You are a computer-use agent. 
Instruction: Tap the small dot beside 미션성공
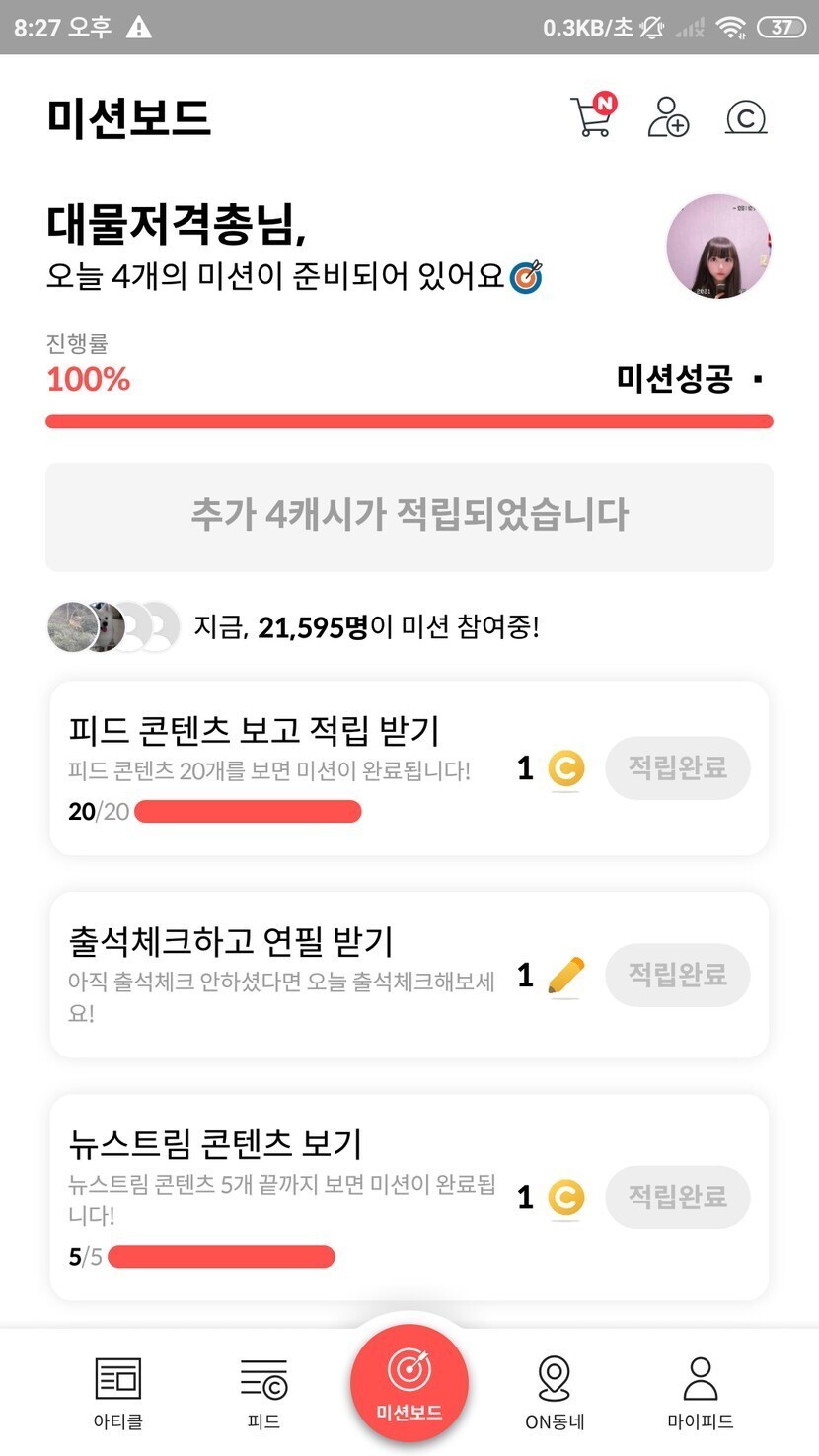758,379
